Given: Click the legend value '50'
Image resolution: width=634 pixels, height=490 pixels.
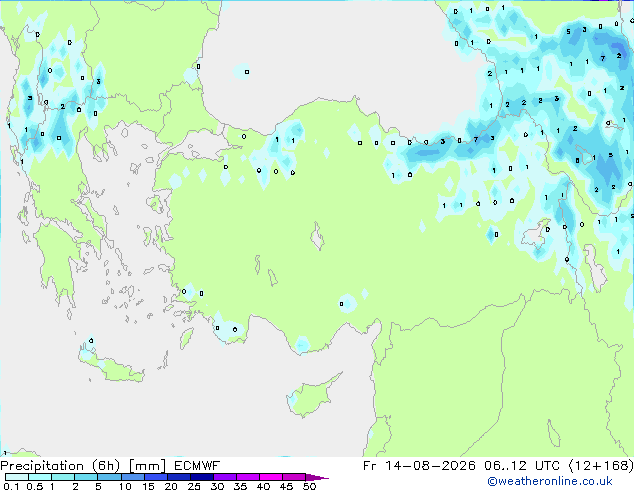Looking at the screenshot, I should (x=309, y=486).
